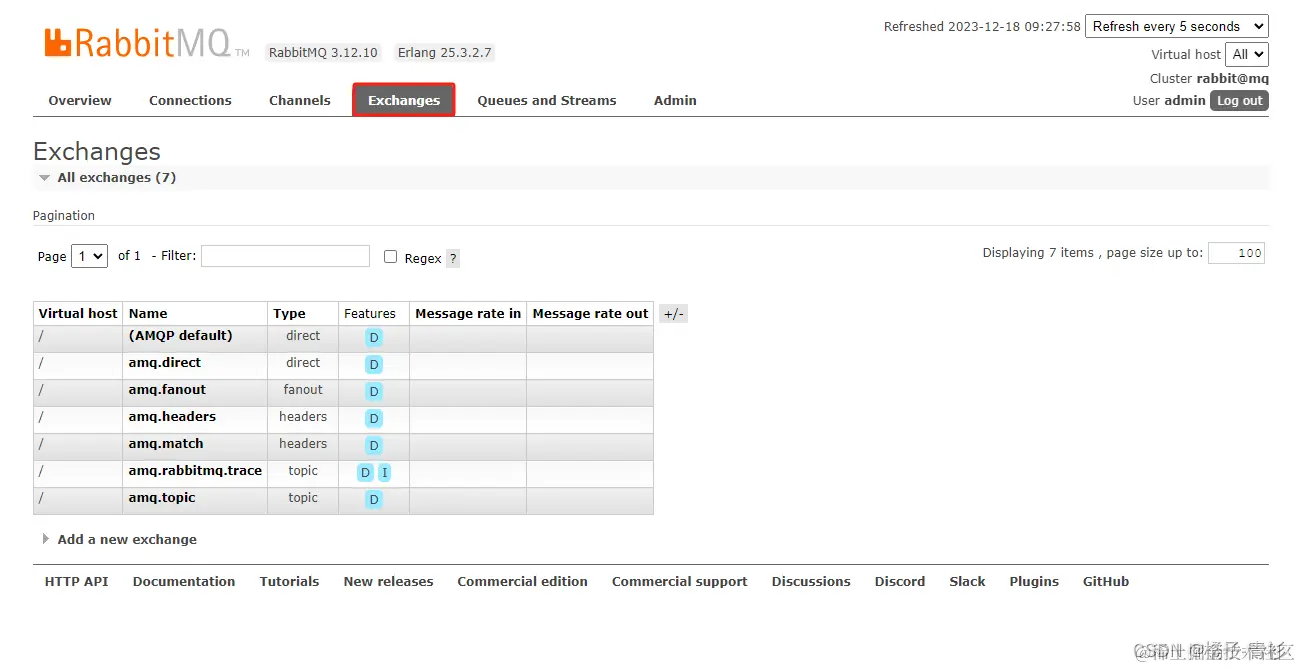This screenshot has height=669, width=1301.
Task: Switch to the Overview tab
Action: [80, 100]
